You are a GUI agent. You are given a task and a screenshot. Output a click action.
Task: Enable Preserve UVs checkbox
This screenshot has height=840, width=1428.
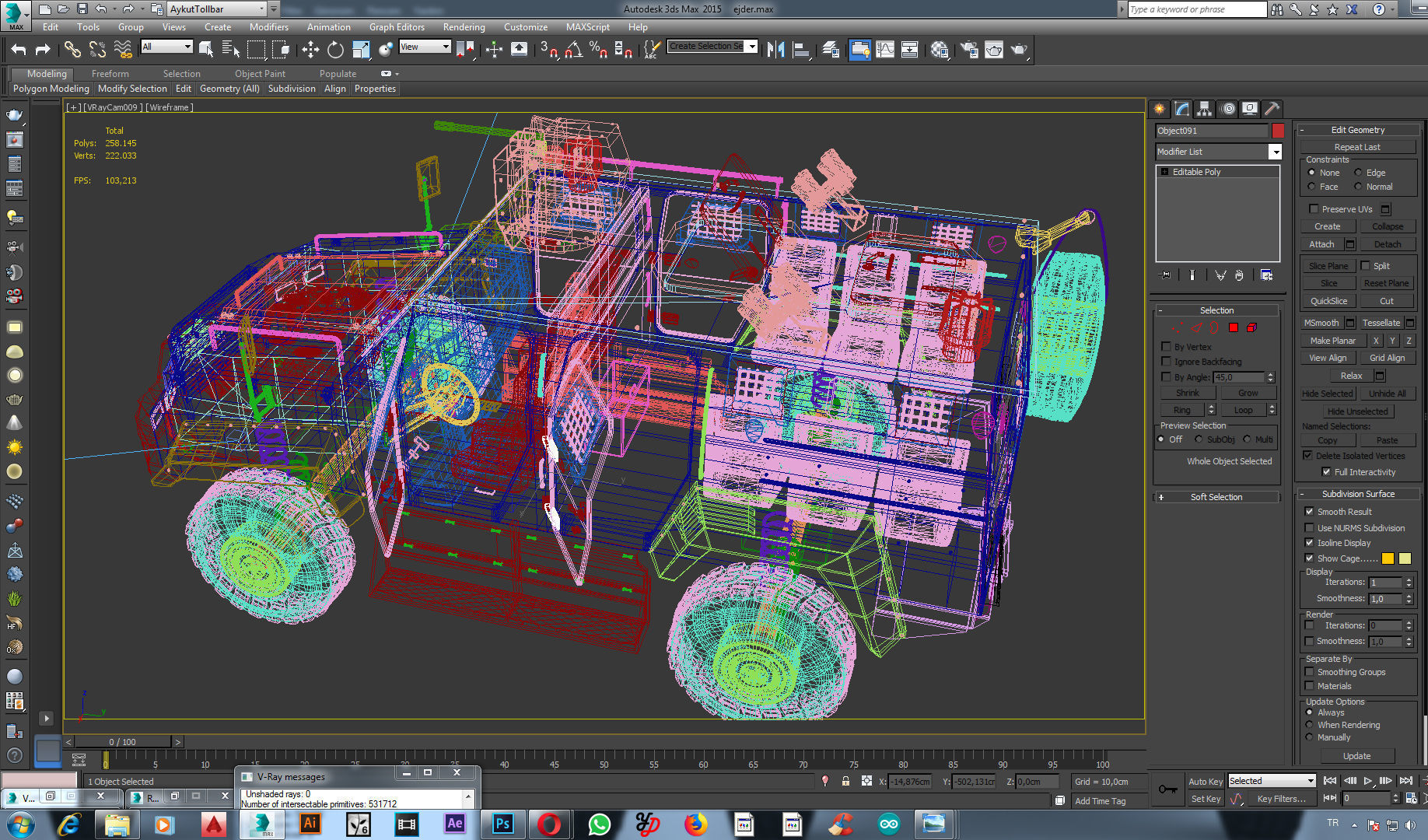click(x=1314, y=209)
